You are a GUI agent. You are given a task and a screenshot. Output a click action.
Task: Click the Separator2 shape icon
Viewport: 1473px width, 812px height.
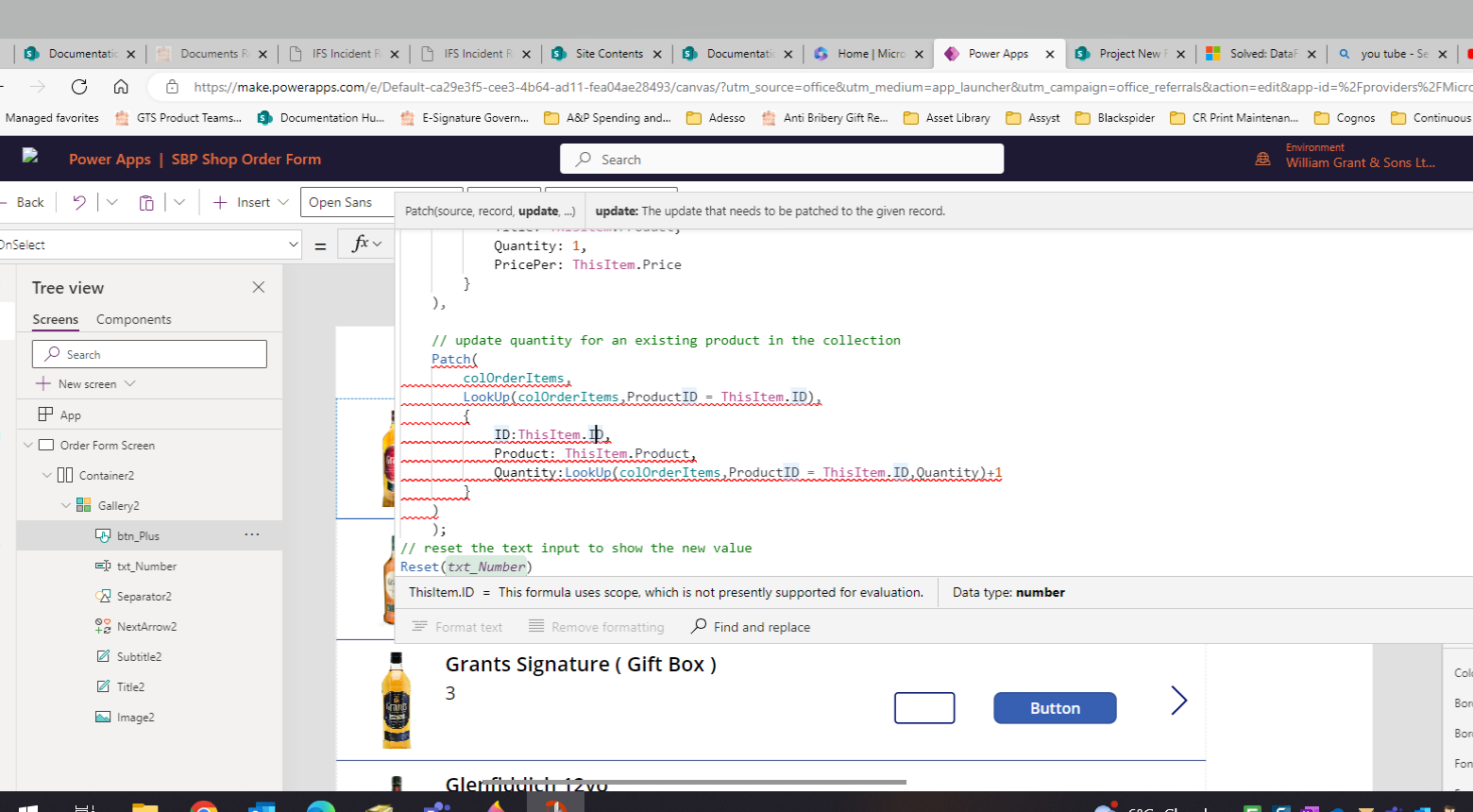(x=103, y=596)
